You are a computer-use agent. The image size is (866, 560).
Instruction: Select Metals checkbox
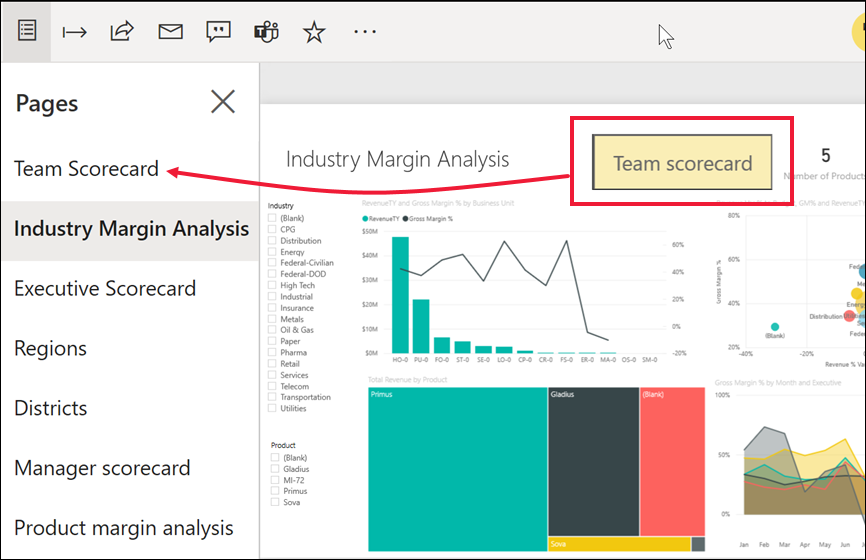[x=272, y=319]
